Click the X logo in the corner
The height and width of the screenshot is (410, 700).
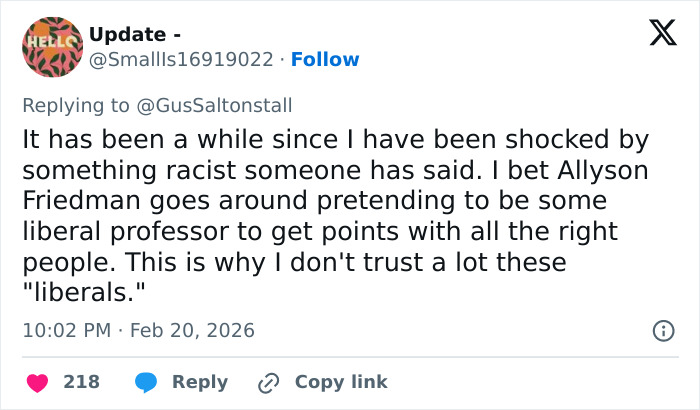pyautogui.click(x=656, y=36)
